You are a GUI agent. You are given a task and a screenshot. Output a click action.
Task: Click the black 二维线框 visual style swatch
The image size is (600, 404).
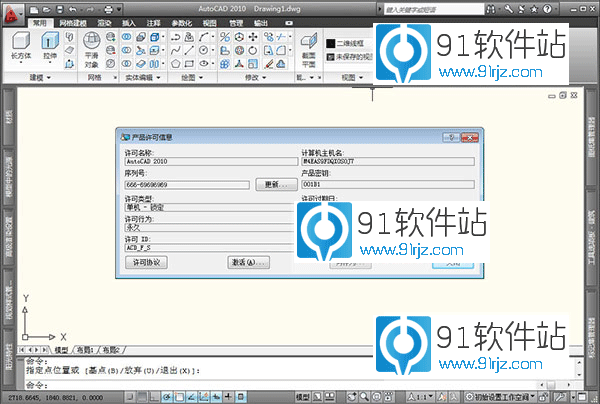point(331,44)
